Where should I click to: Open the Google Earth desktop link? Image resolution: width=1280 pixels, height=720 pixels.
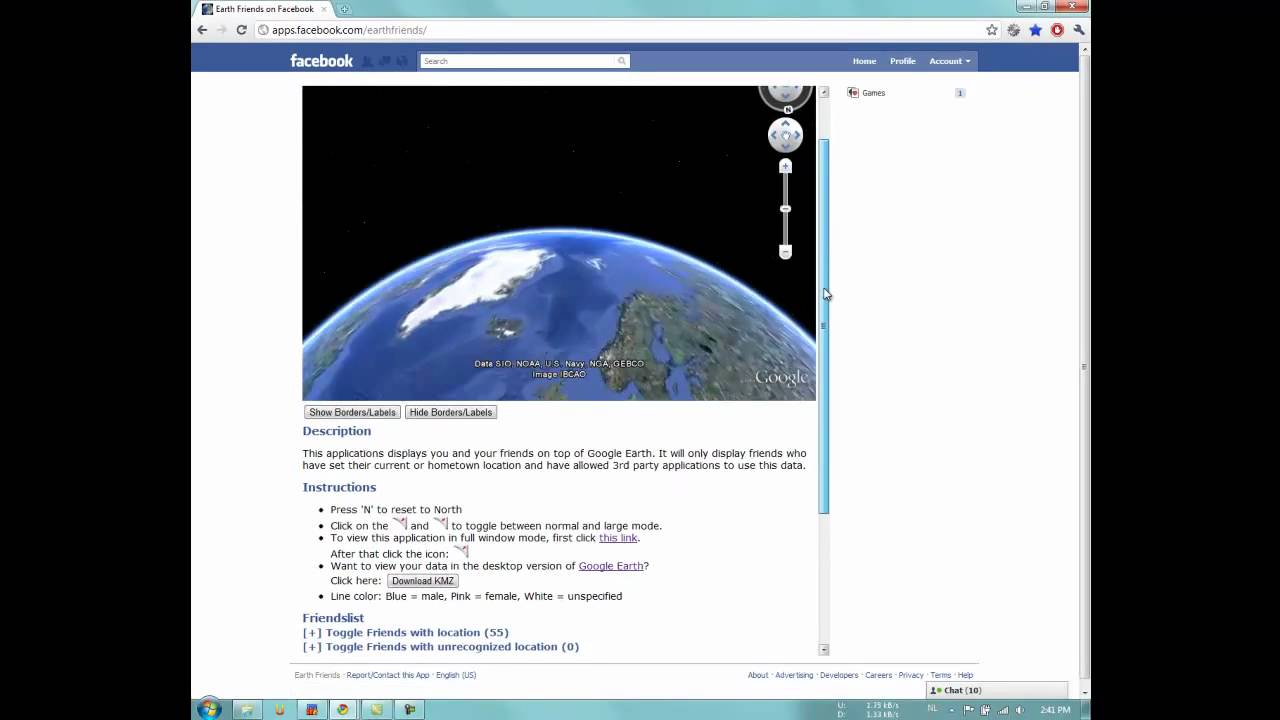click(x=611, y=566)
